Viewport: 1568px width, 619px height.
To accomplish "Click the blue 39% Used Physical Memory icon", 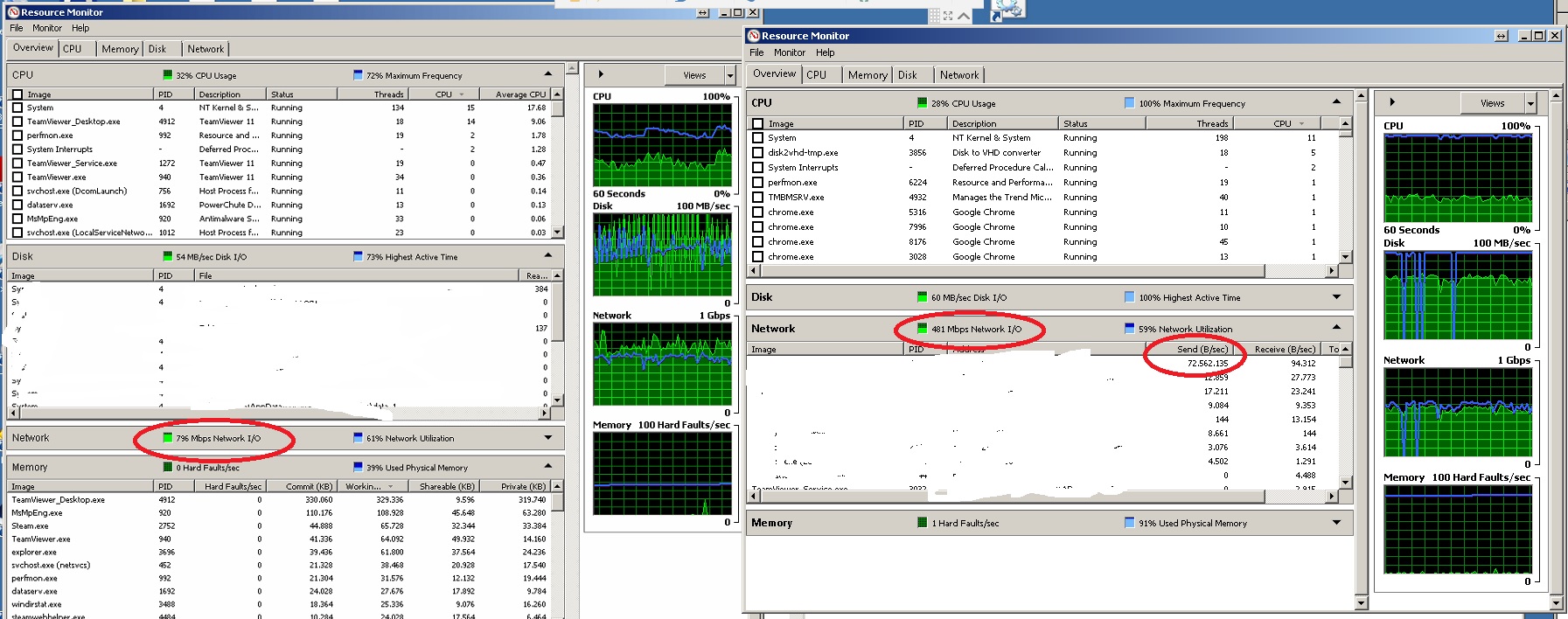I will [358, 467].
